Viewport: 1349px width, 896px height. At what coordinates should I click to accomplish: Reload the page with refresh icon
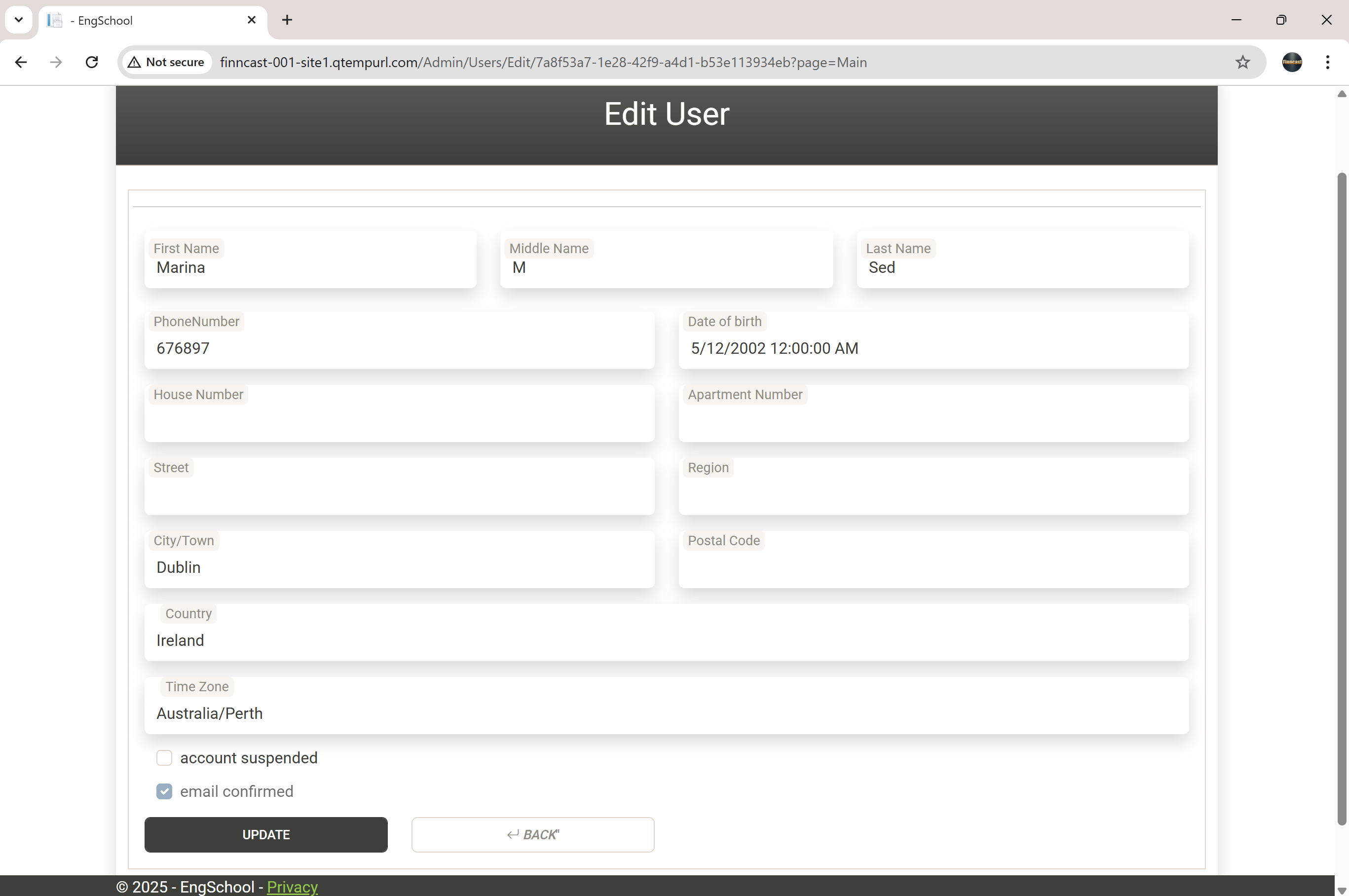pyautogui.click(x=91, y=62)
